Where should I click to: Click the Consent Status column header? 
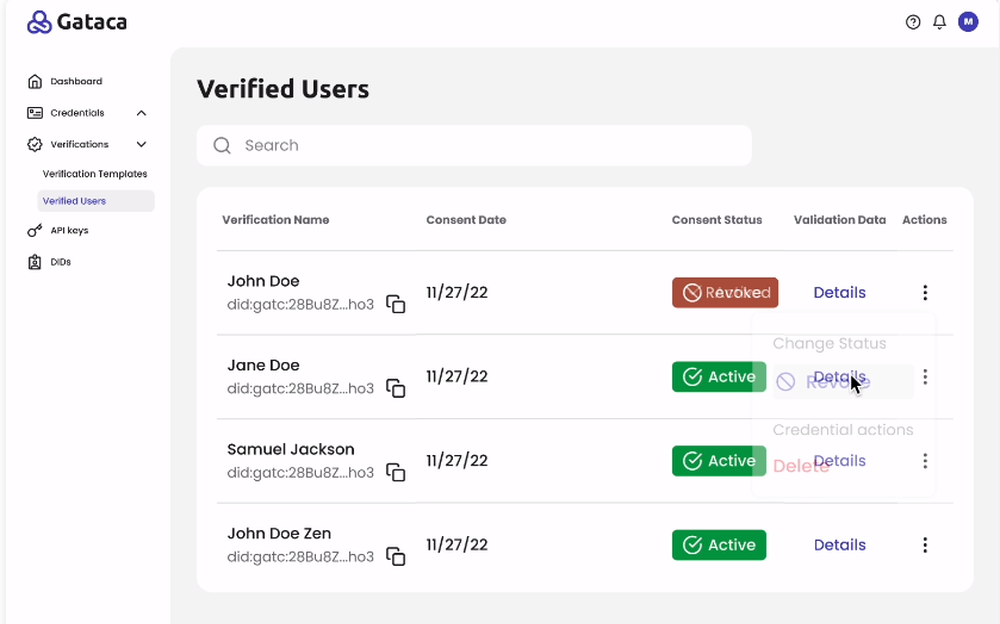[x=717, y=219]
